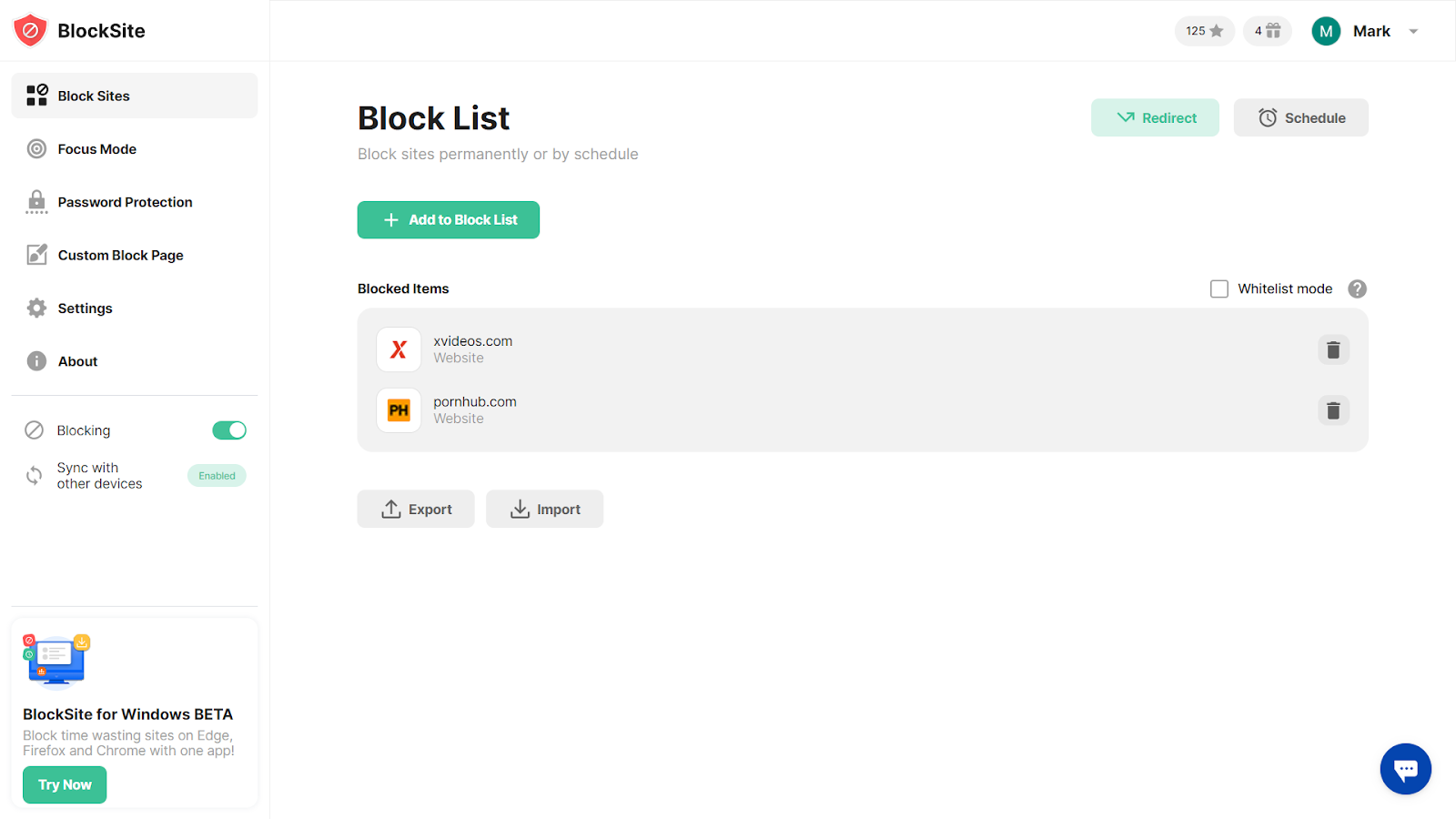1456x819 pixels.
Task: Turn off the Blocking toggle
Action: point(229,430)
